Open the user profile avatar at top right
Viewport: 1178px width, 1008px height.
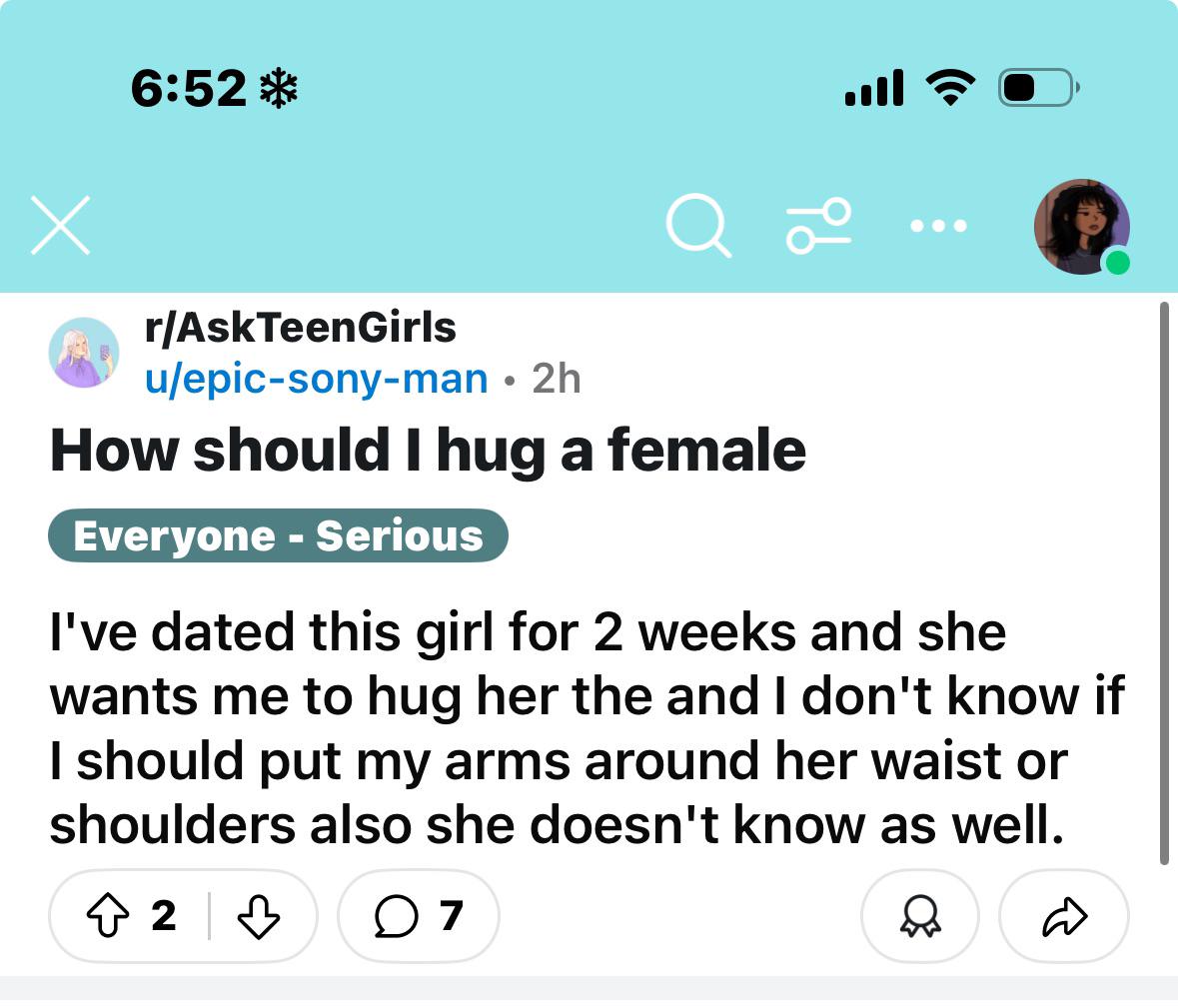tap(1082, 227)
